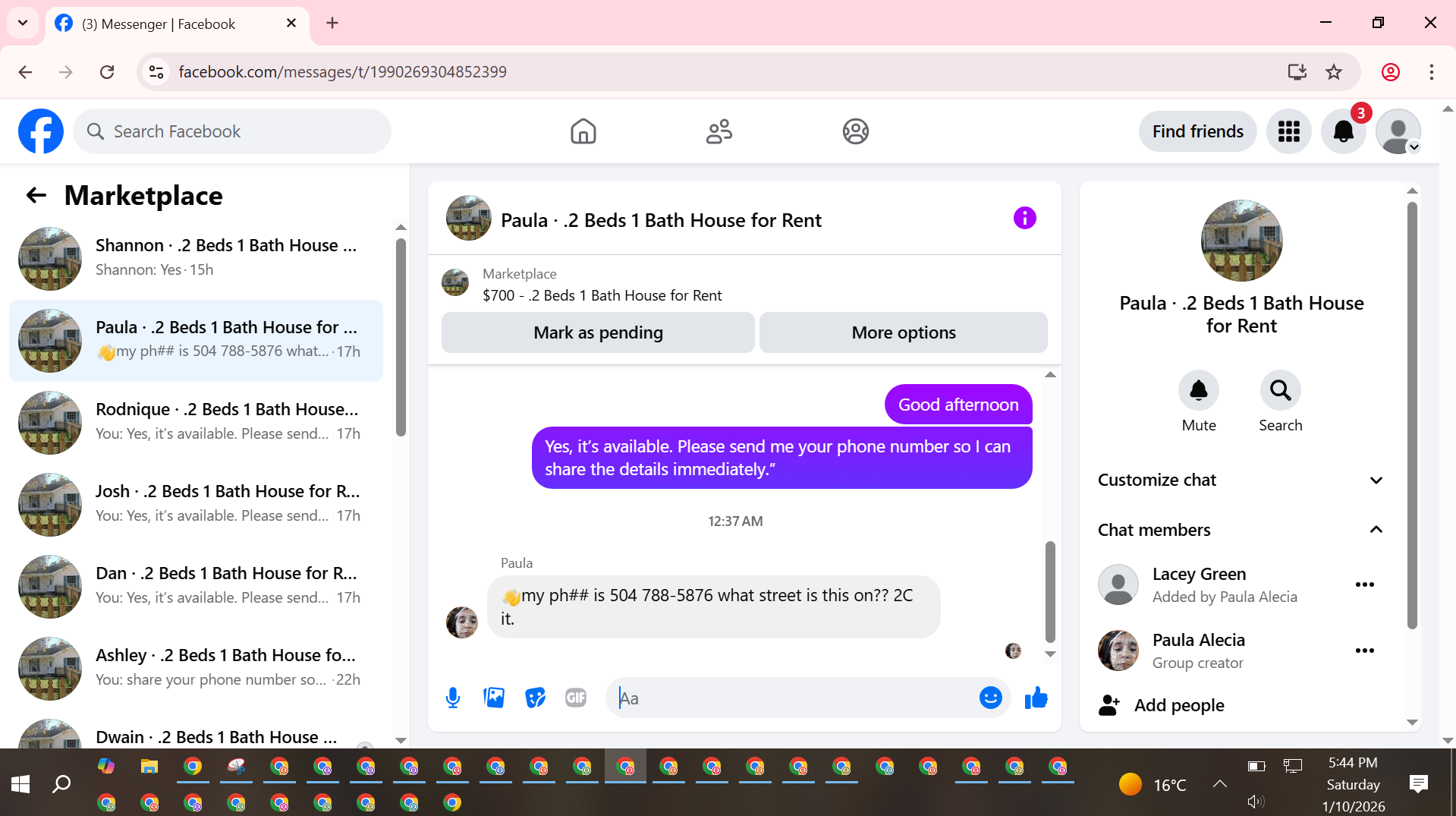Open Ashley's conversation in the list

[196, 668]
